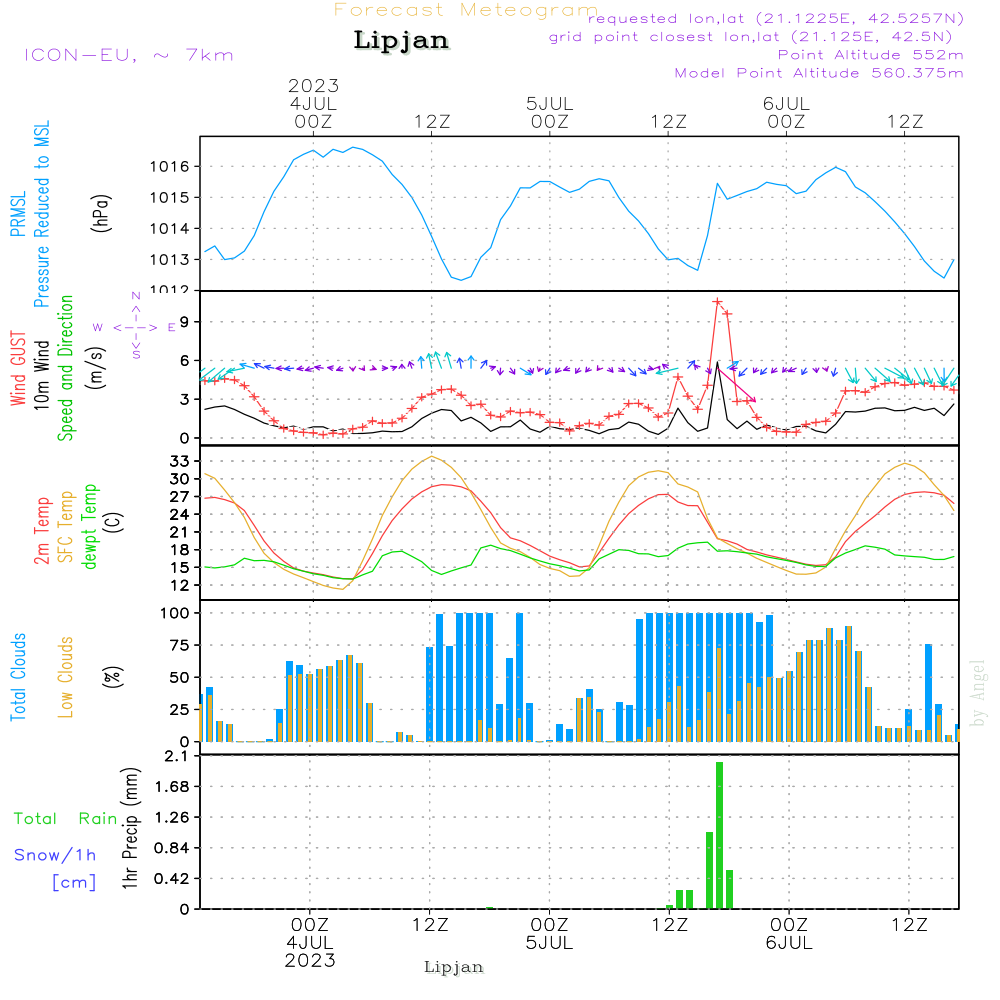Click the requested lon,lat coordinates line
The image size is (1000, 1000).
click(x=776, y=19)
